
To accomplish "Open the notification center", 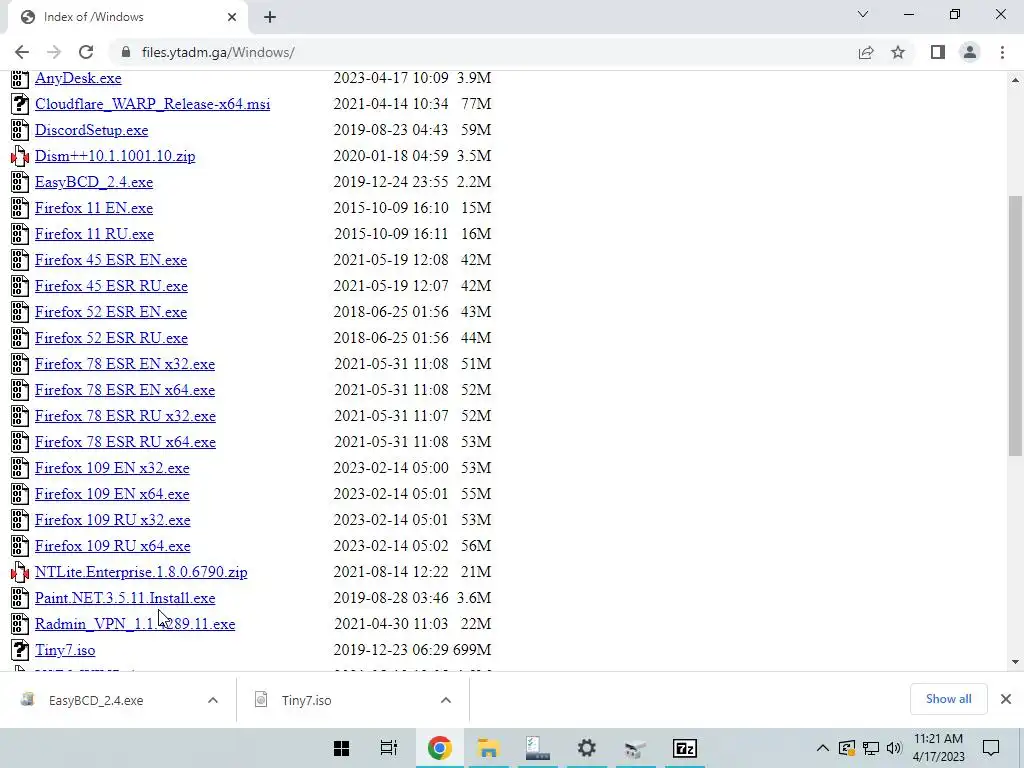I will click(x=991, y=748).
